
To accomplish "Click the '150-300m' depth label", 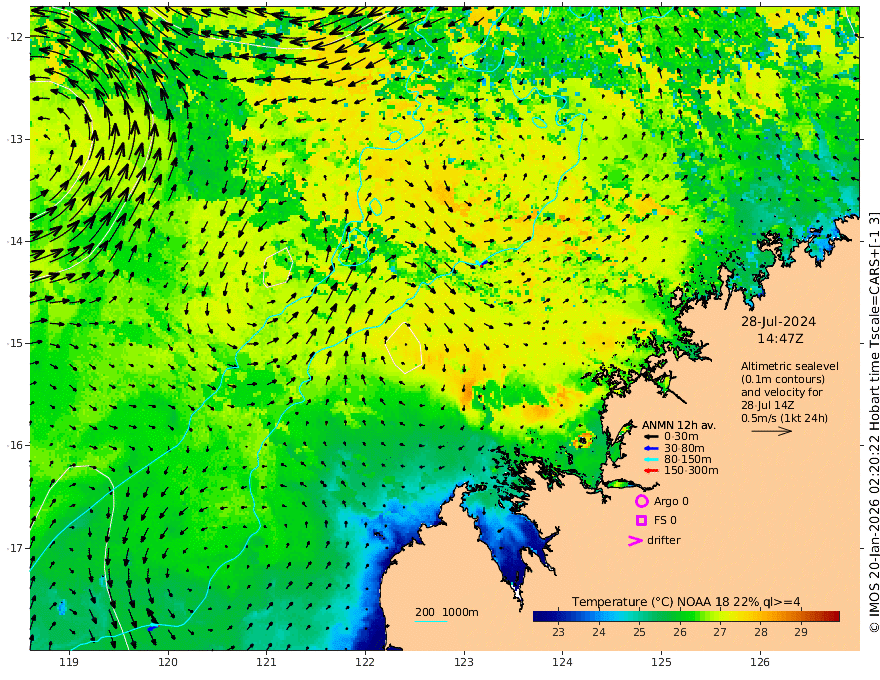I will point(691,471).
